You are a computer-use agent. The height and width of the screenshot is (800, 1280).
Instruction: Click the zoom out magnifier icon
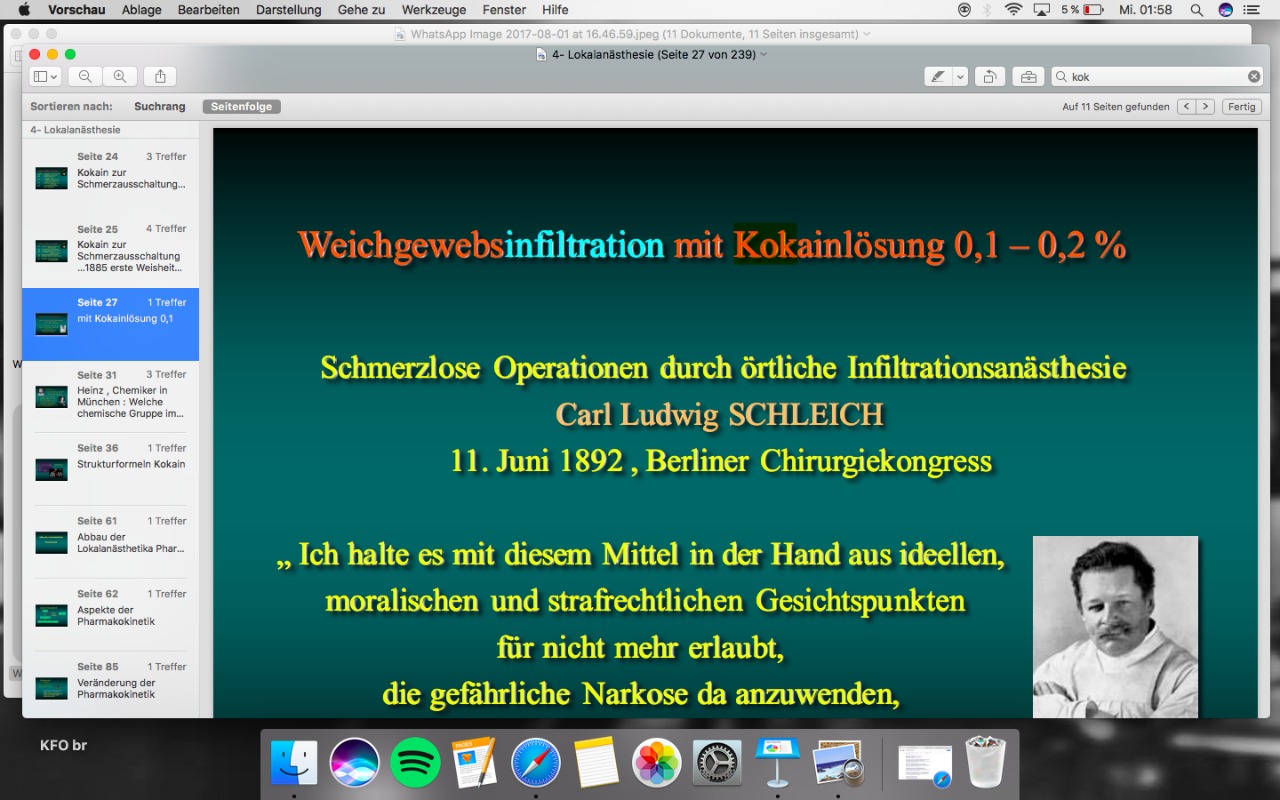point(85,77)
